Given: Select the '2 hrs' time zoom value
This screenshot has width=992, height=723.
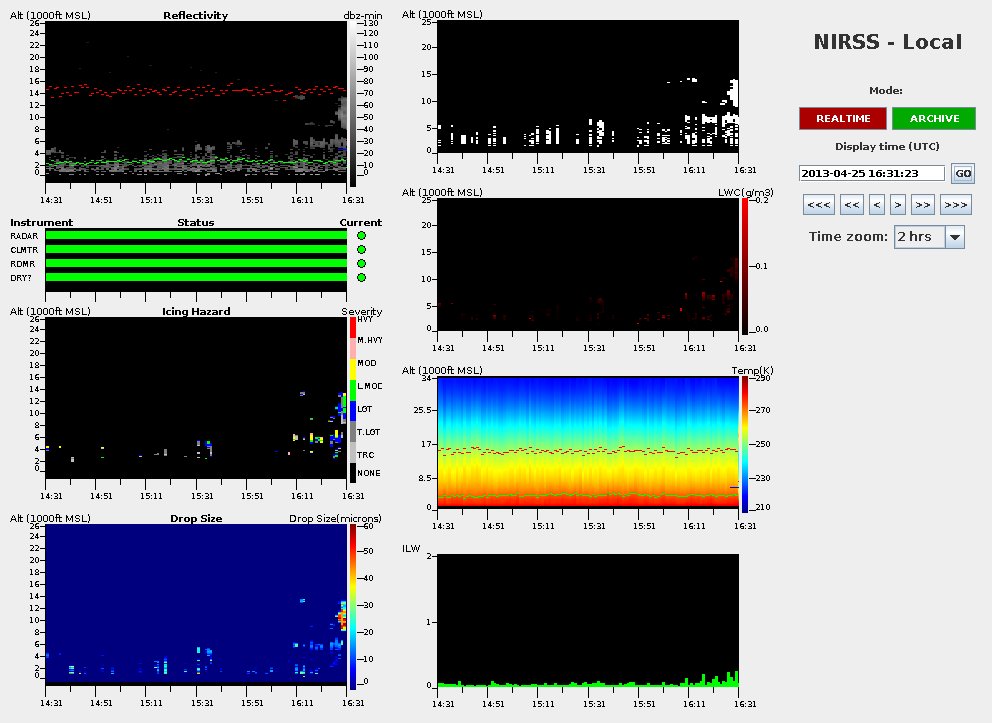Looking at the screenshot, I should pyautogui.click(x=918, y=237).
